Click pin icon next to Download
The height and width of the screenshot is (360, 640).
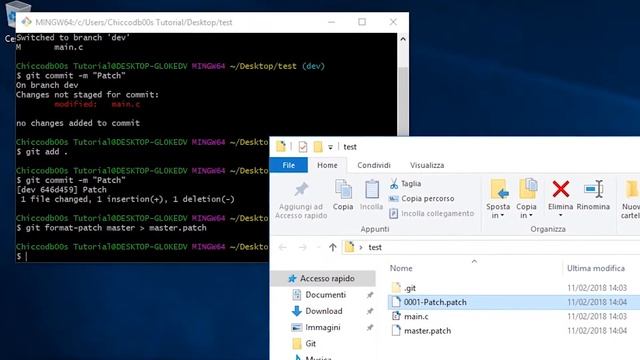[x=370, y=311]
